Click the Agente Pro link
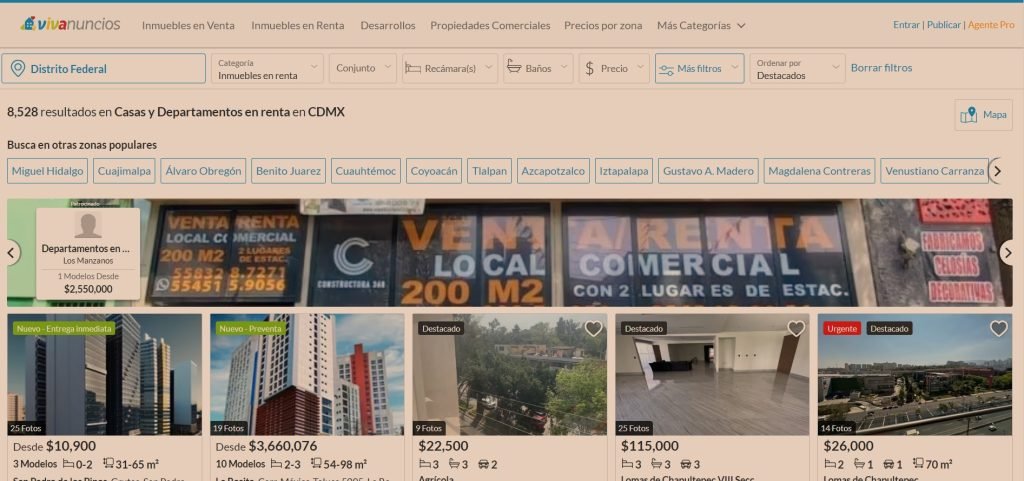This screenshot has width=1024, height=481. [x=991, y=25]
